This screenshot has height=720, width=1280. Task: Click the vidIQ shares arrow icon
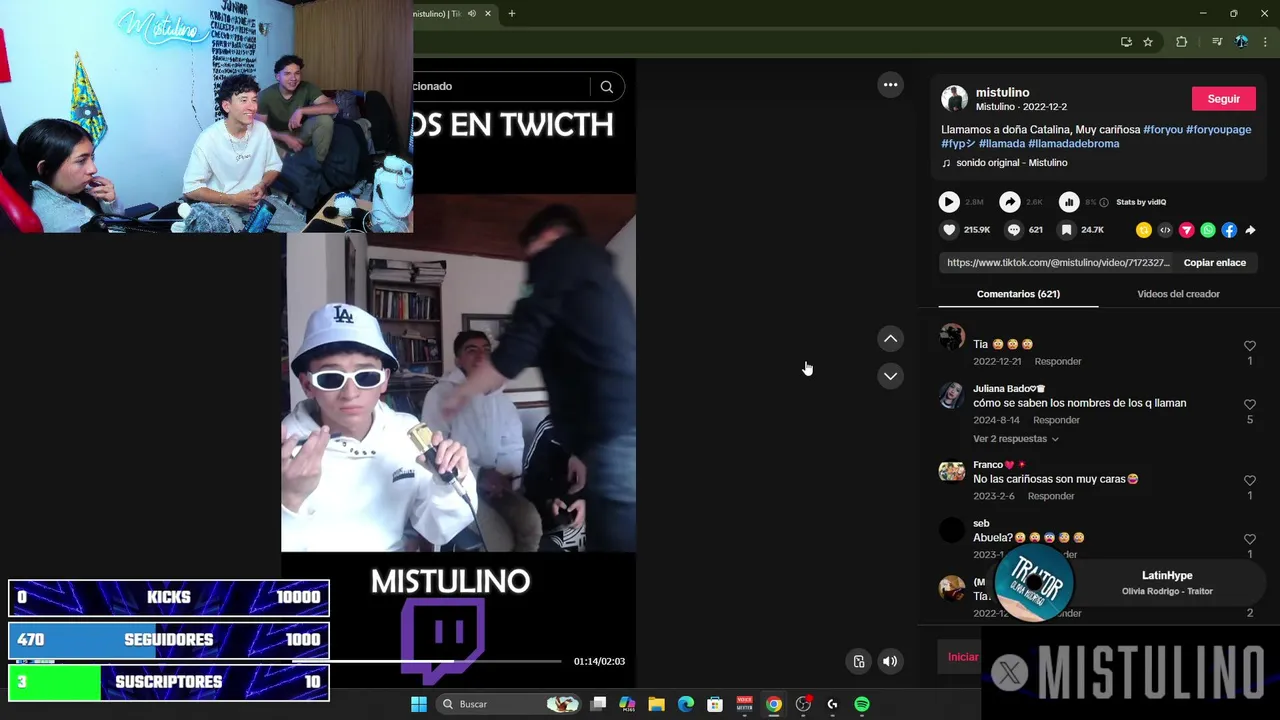pyautogui.click(x=1010, y=202)
